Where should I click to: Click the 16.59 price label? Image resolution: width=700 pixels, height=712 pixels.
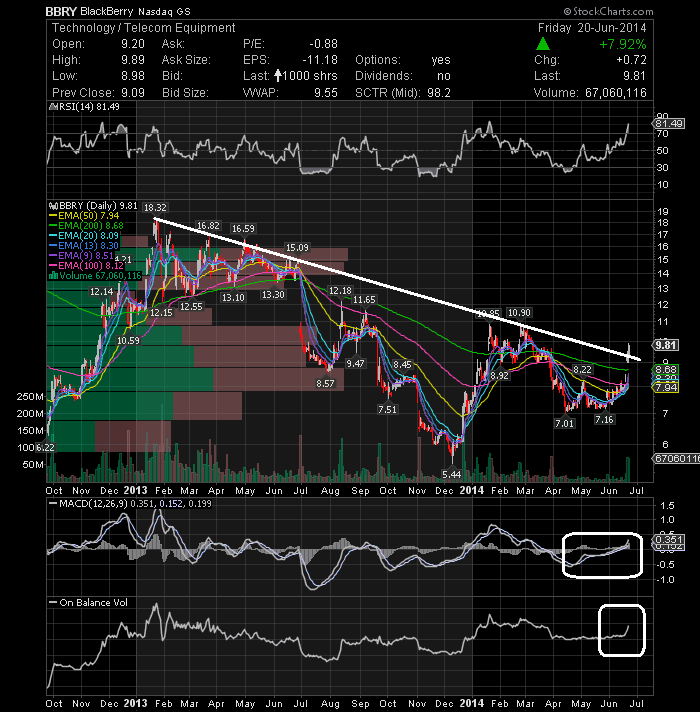click(x=243, y=229)
